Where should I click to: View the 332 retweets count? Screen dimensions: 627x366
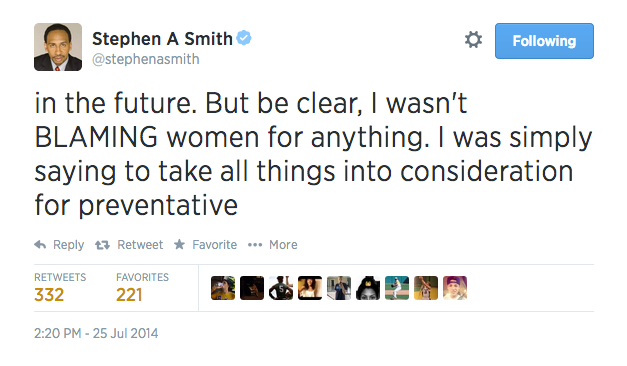click(x=49, y=295)
